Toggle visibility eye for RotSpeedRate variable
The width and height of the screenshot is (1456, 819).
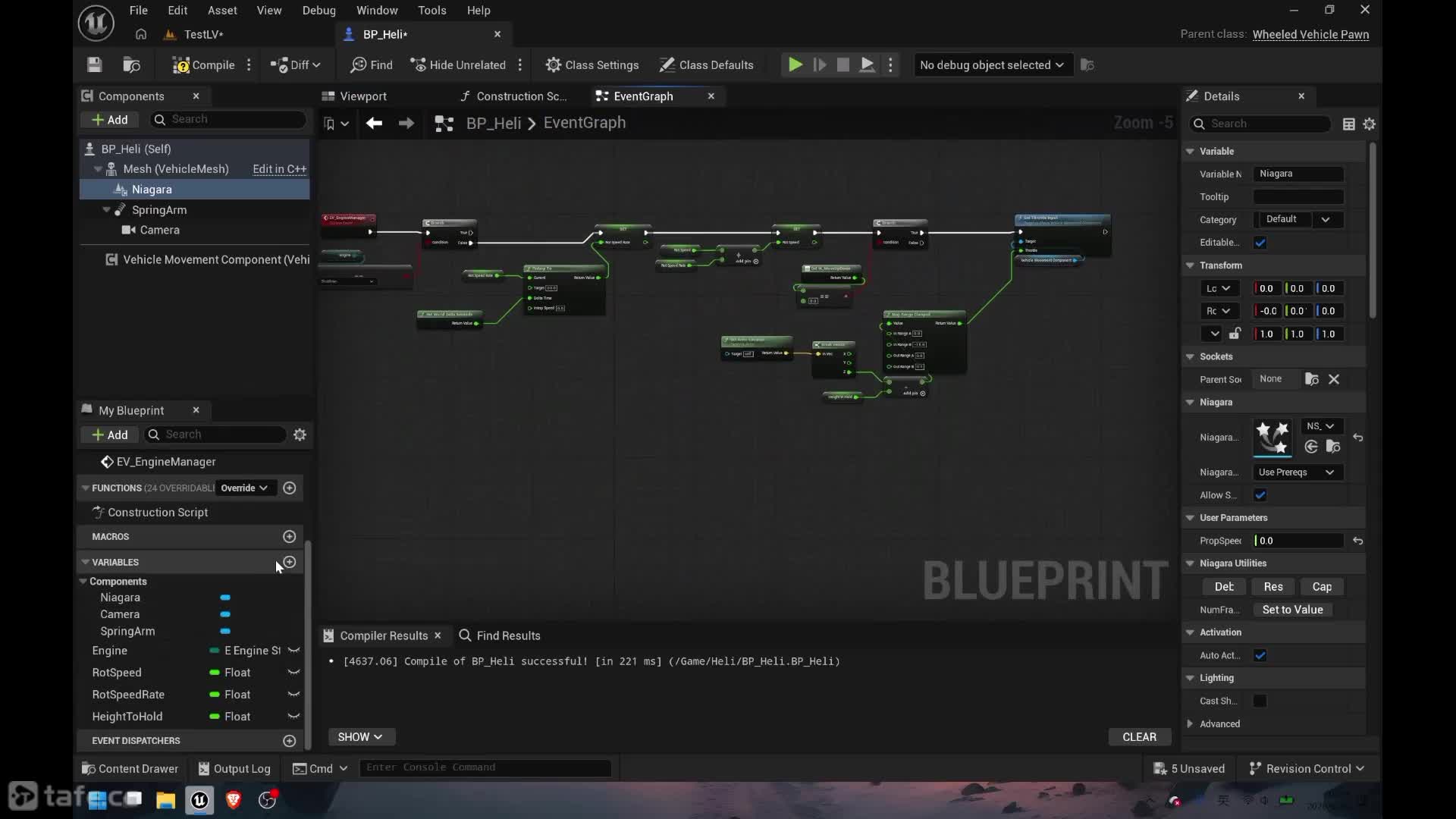pyautogui.click(x=294, y=695)
